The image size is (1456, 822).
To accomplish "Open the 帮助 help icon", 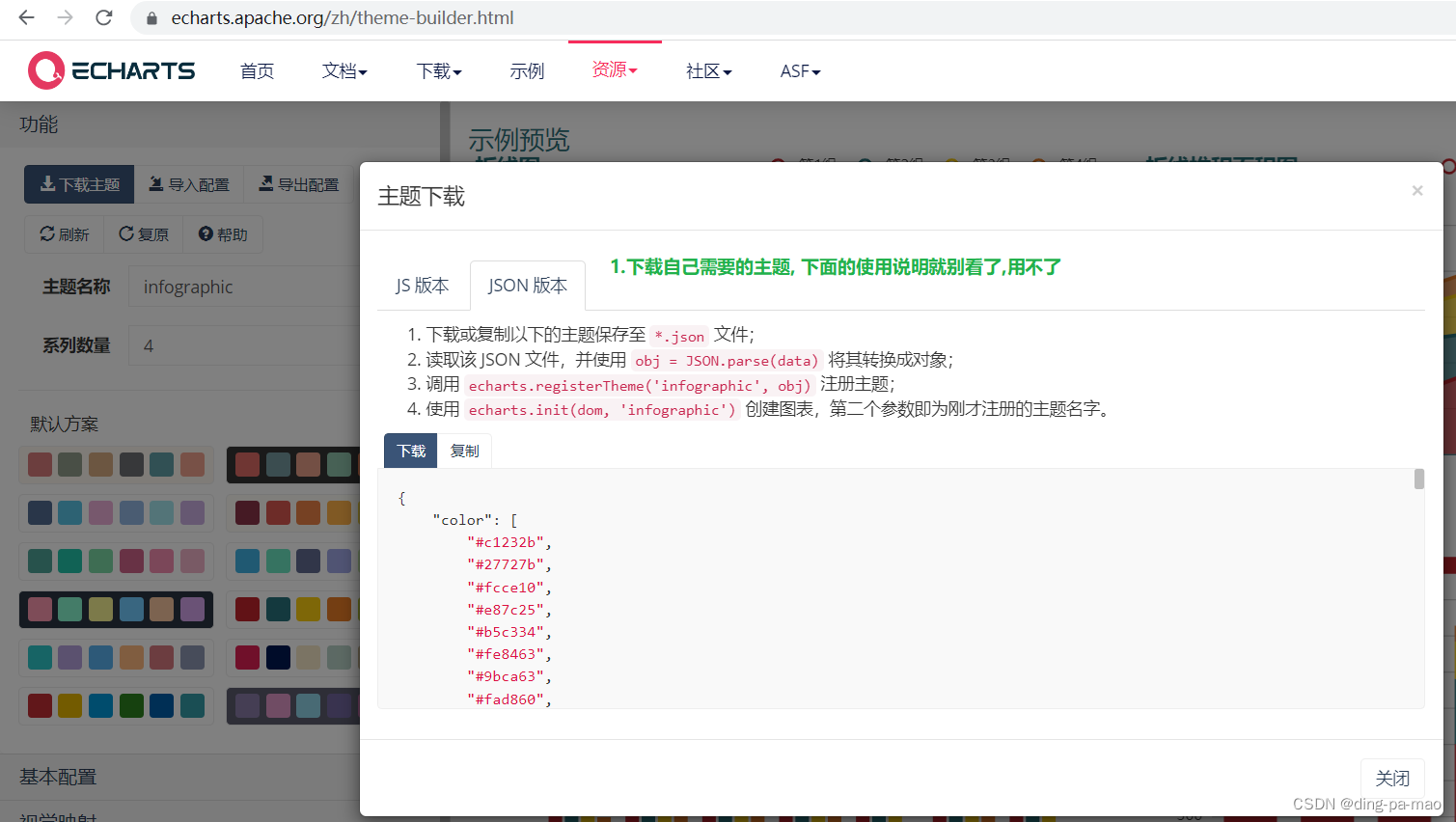I will click(x=223, y=233).
